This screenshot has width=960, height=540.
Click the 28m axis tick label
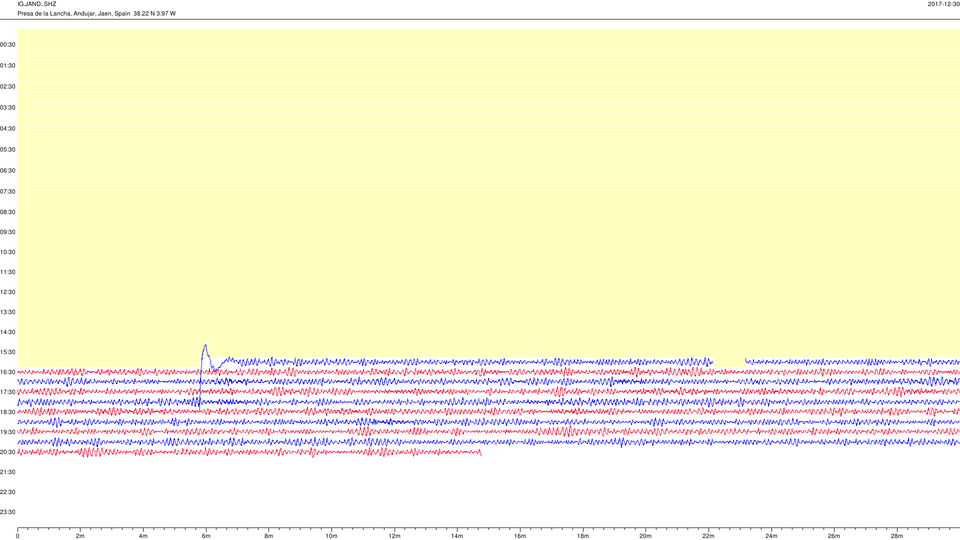(x=896, y=536)
